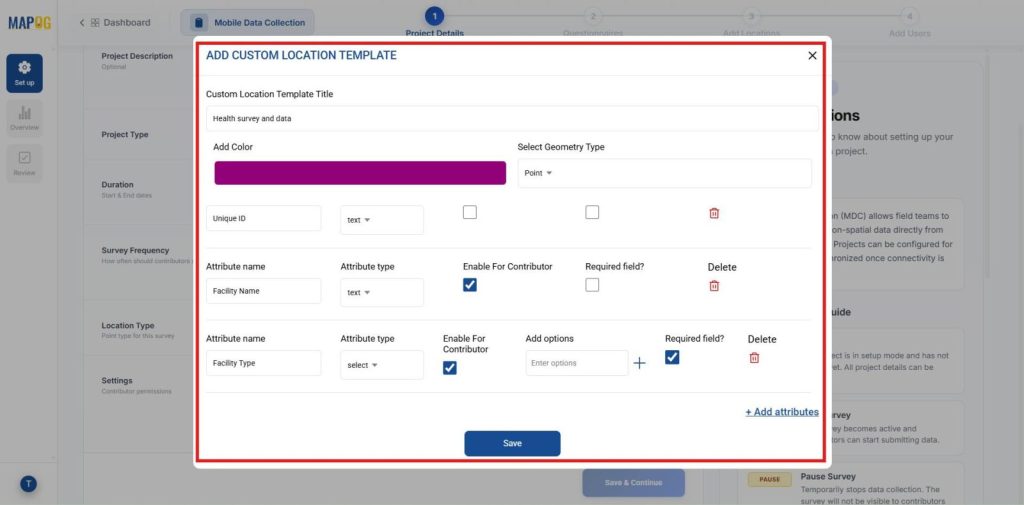
Task: Check Required field for Facility Name
Action: click(x=592, y=285)
